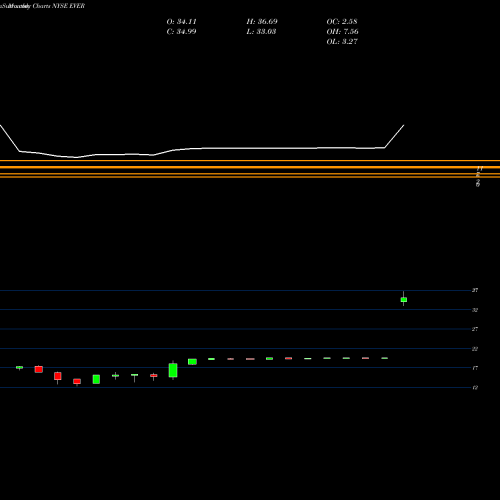
Task: Click the 27 price axis label
Action: tap(475, 329)
